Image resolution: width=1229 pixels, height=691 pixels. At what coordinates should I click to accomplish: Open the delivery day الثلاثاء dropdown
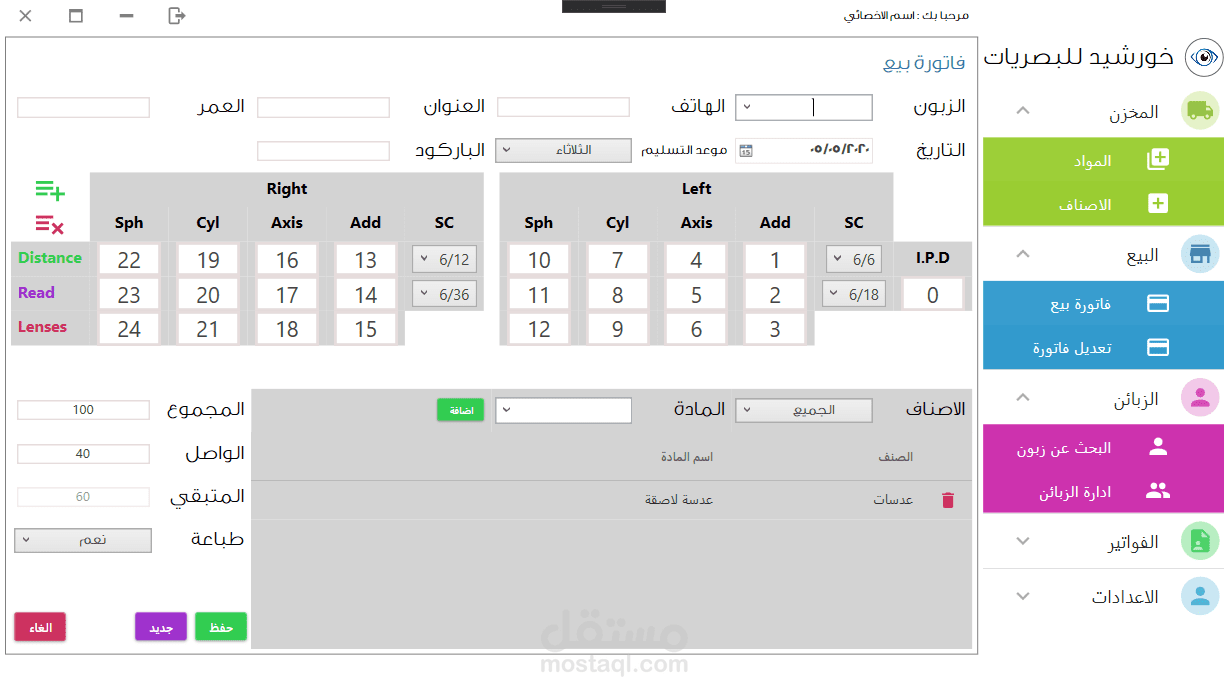(x=563, y=150)
